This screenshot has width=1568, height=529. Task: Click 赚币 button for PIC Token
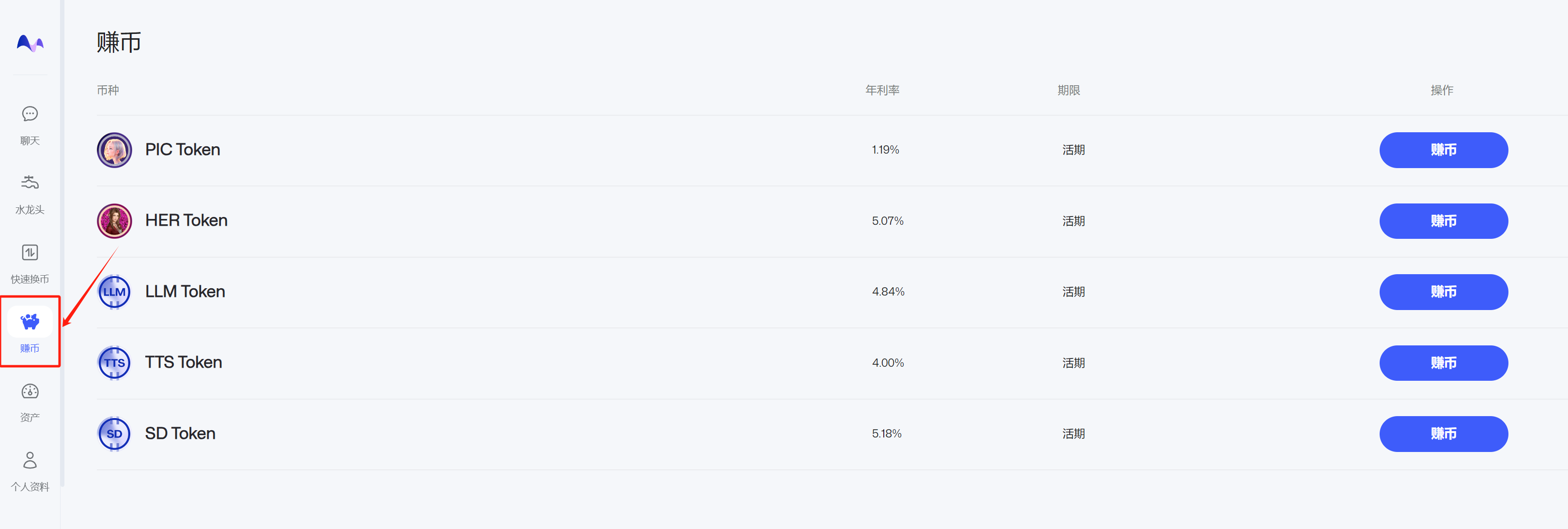(1443, 150)
